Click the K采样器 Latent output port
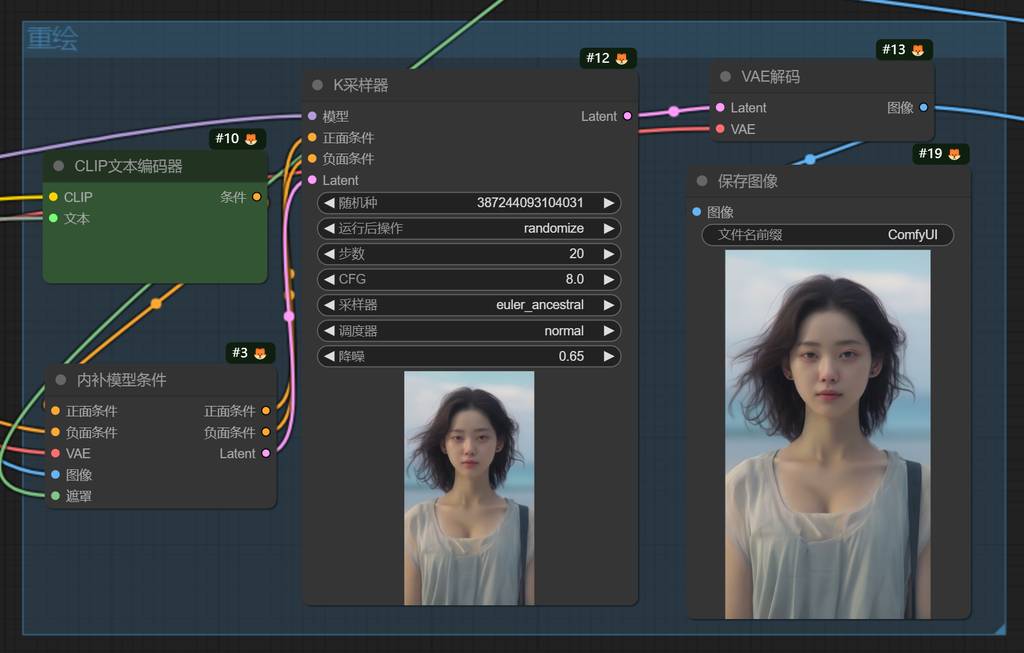This screenshot has width=1024, height=653. [x=627, y=116]
